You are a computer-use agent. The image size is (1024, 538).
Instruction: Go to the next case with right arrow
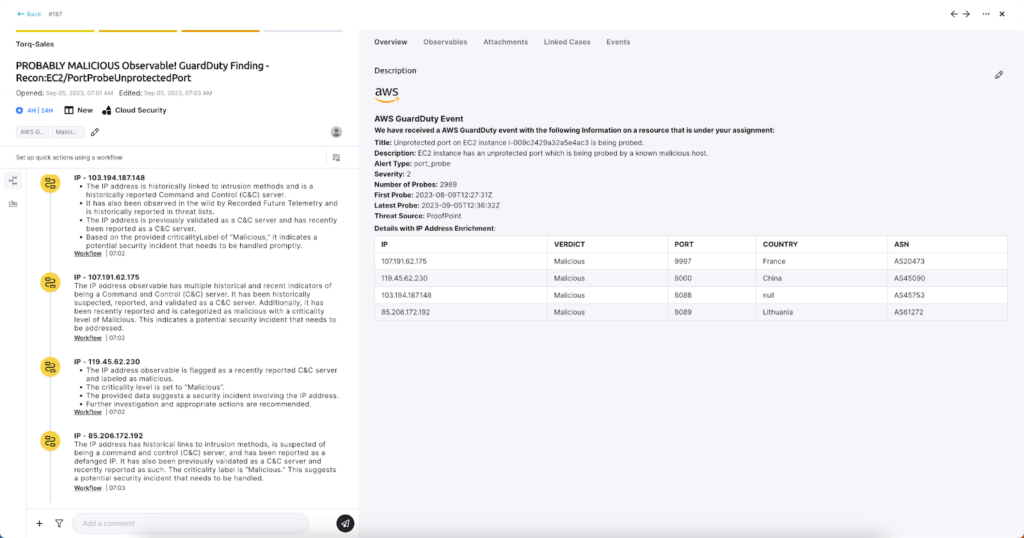(967, 14)
